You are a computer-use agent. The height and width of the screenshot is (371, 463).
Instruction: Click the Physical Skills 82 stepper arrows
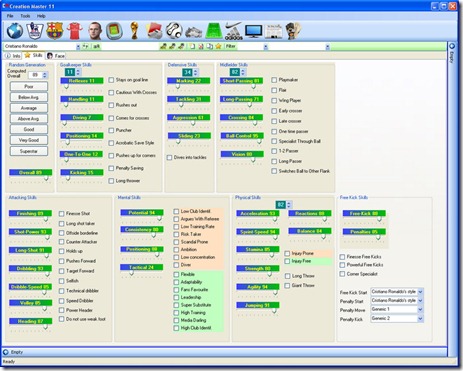tap(289, 205)
